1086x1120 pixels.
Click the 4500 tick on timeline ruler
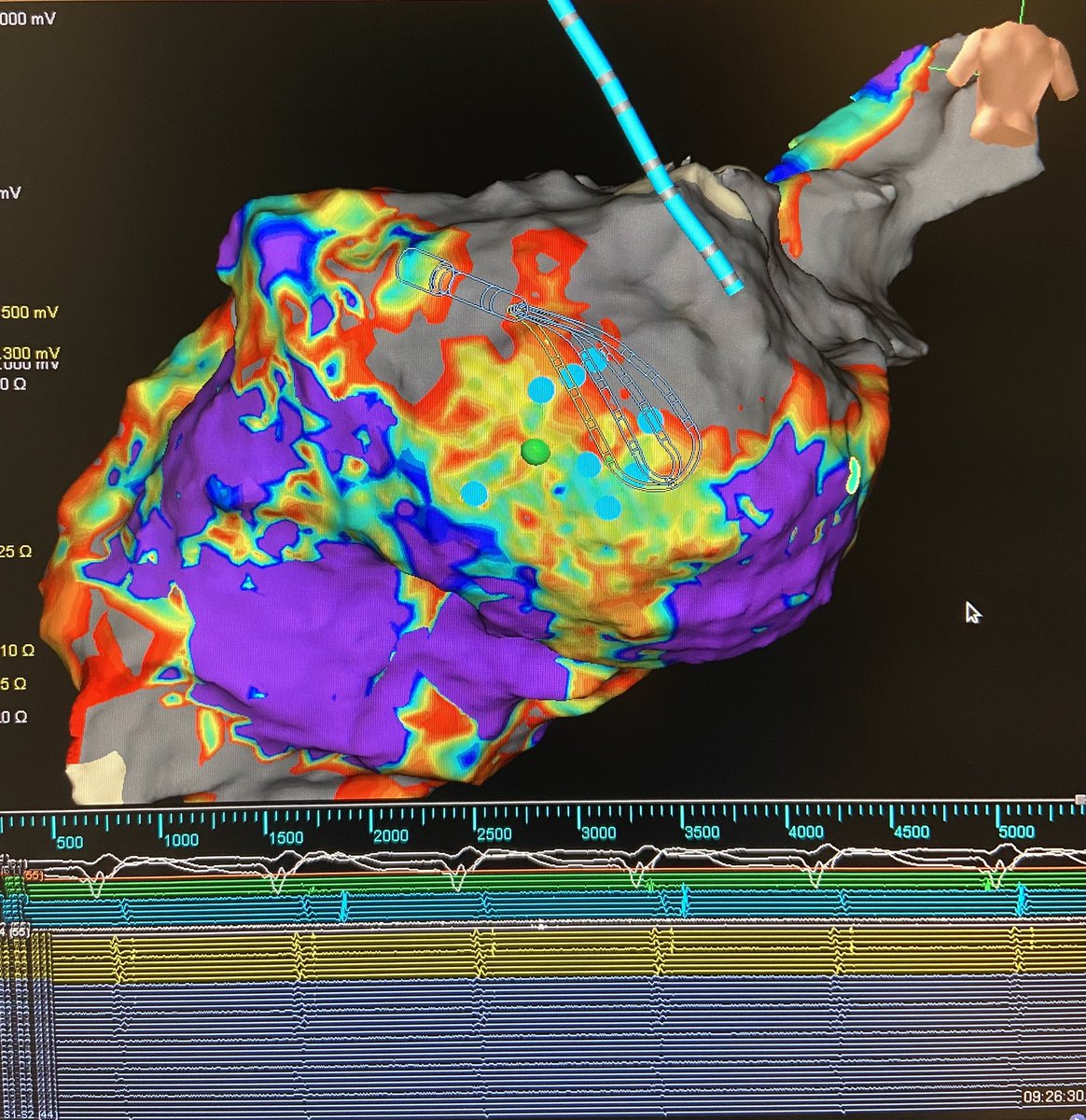(x=912, y=832)
